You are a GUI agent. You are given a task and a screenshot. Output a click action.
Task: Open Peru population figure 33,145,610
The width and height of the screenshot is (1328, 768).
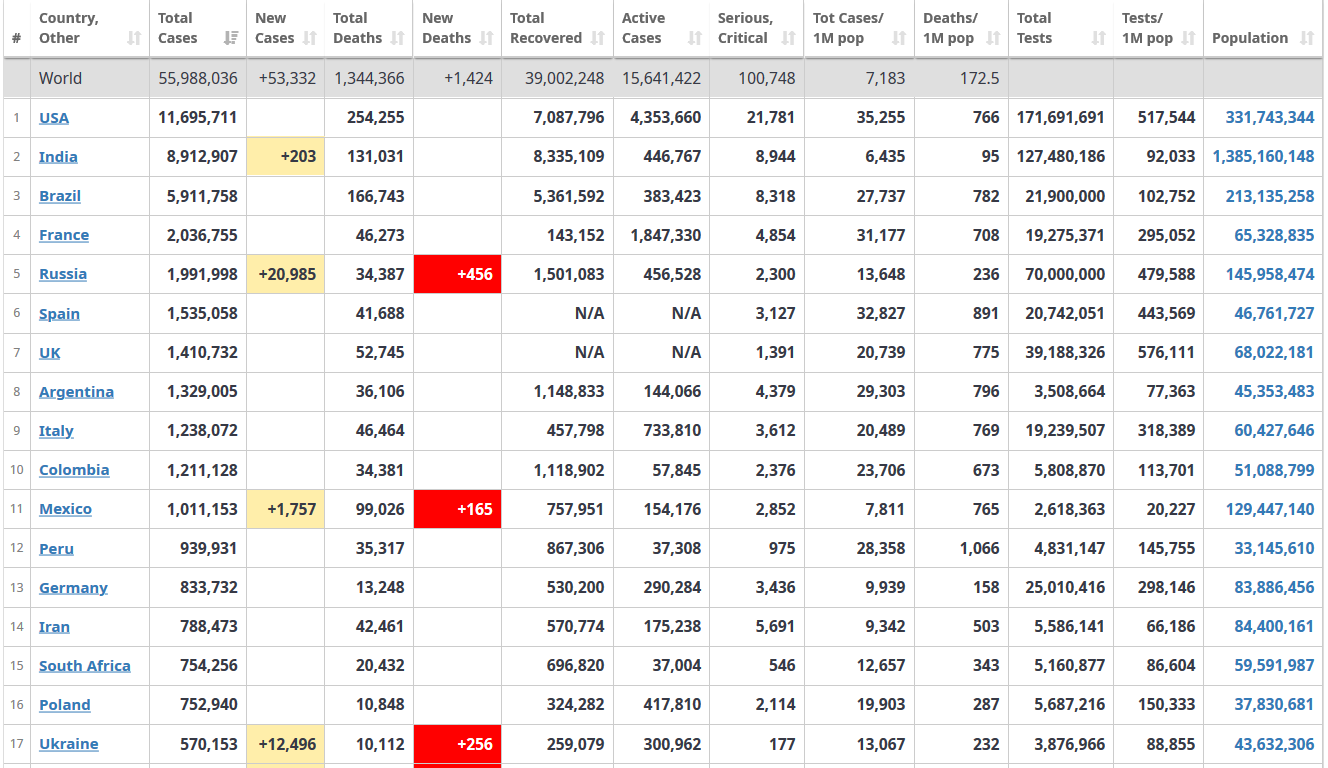tap(1274, 549)
